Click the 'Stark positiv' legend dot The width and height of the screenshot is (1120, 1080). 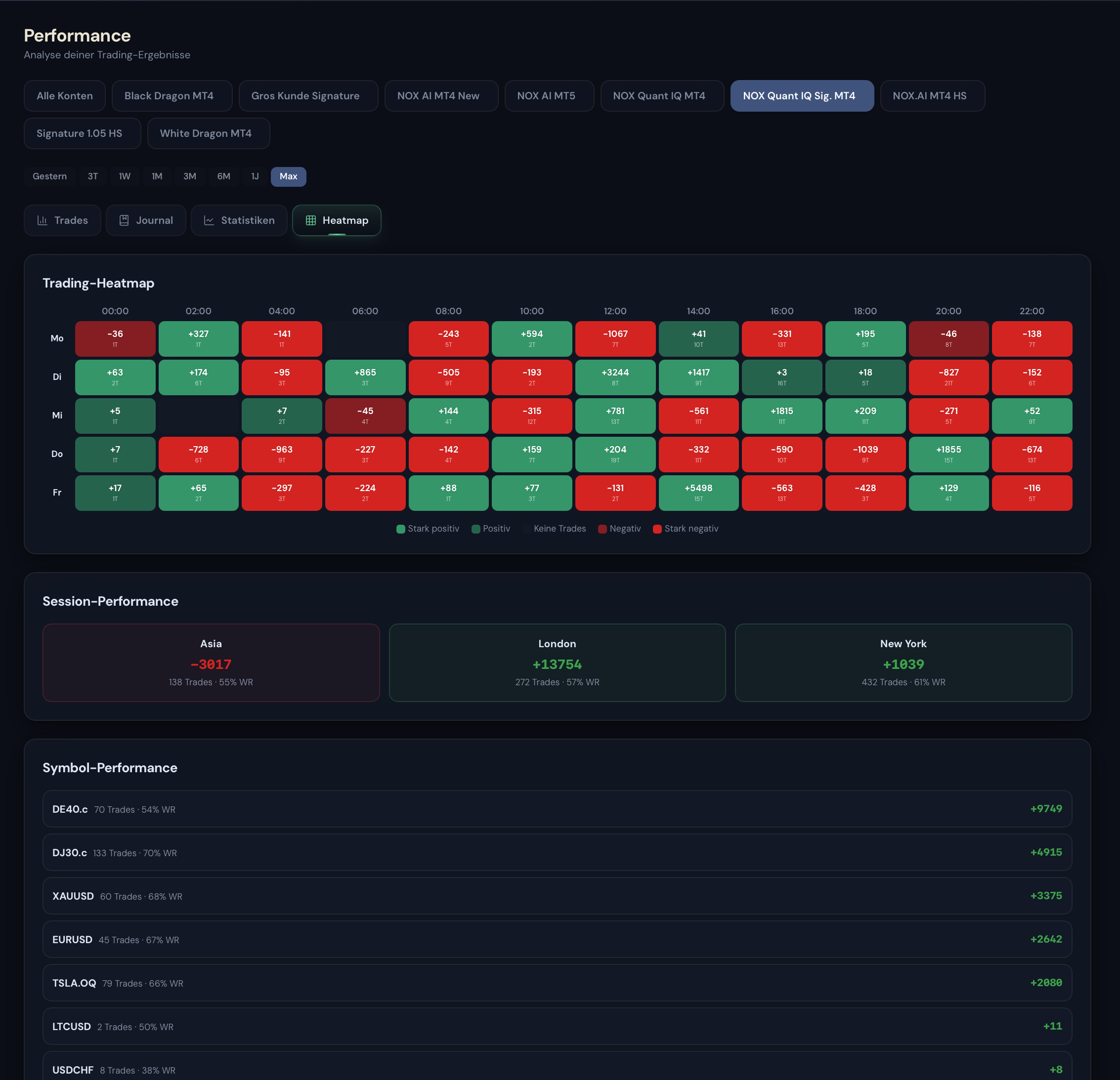[x=401, y=528]
